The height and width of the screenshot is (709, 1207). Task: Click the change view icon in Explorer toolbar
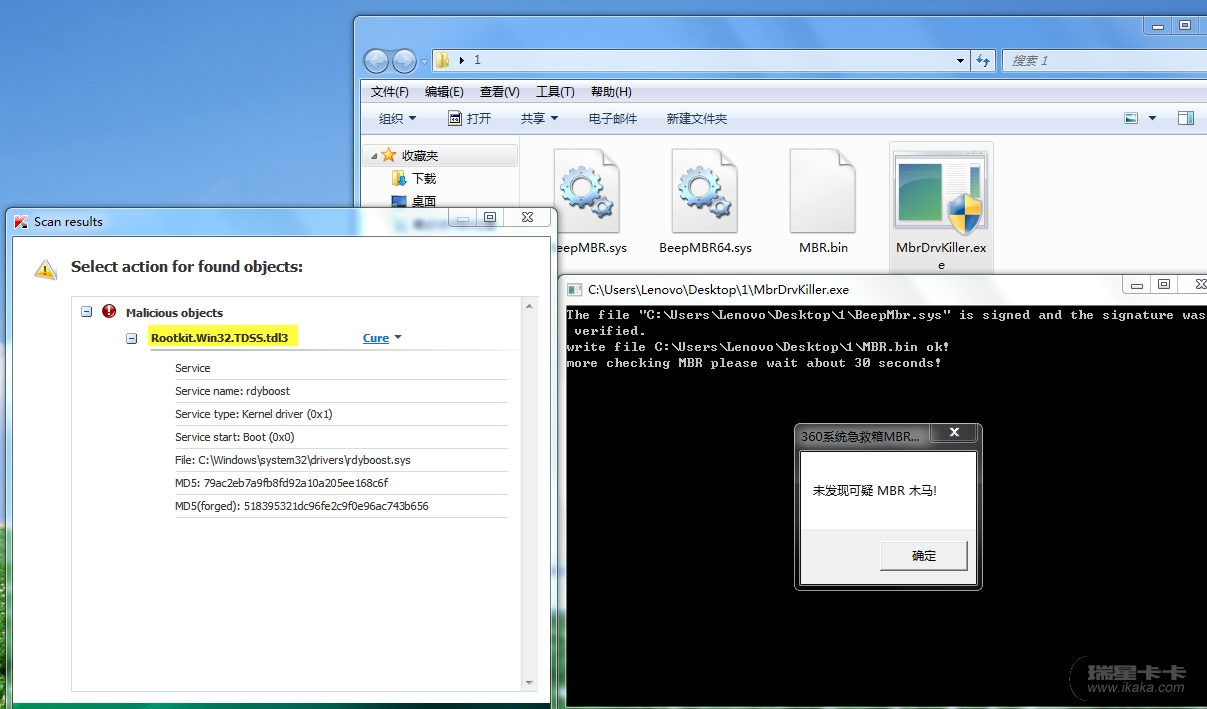pyautogui.click(x=1131, y=118)
